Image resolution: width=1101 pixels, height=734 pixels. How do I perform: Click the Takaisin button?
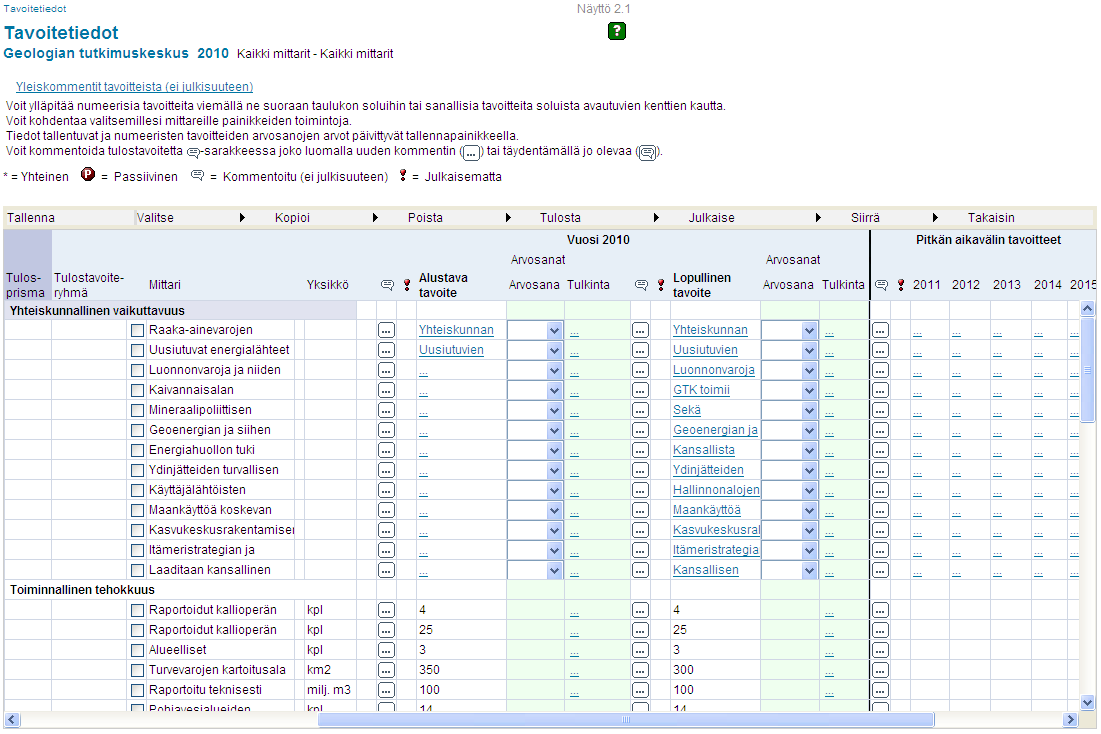coord(991,218)
